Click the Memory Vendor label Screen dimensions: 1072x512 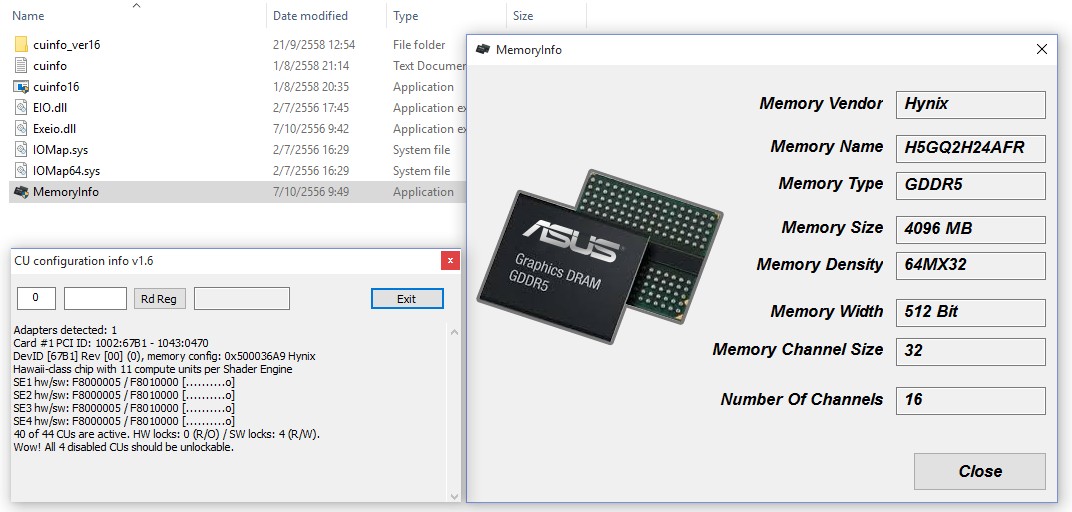pyautogui.click(x=821, y=104)
